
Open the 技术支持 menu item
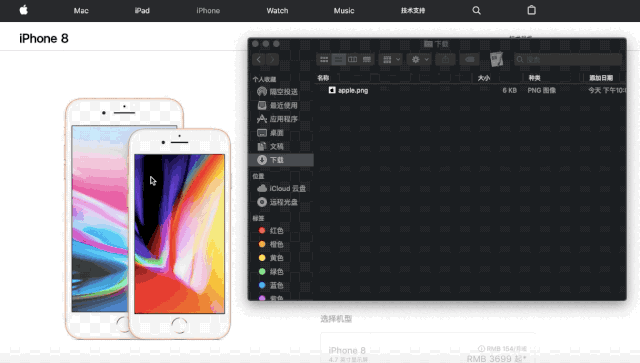[x=413, y=11]
